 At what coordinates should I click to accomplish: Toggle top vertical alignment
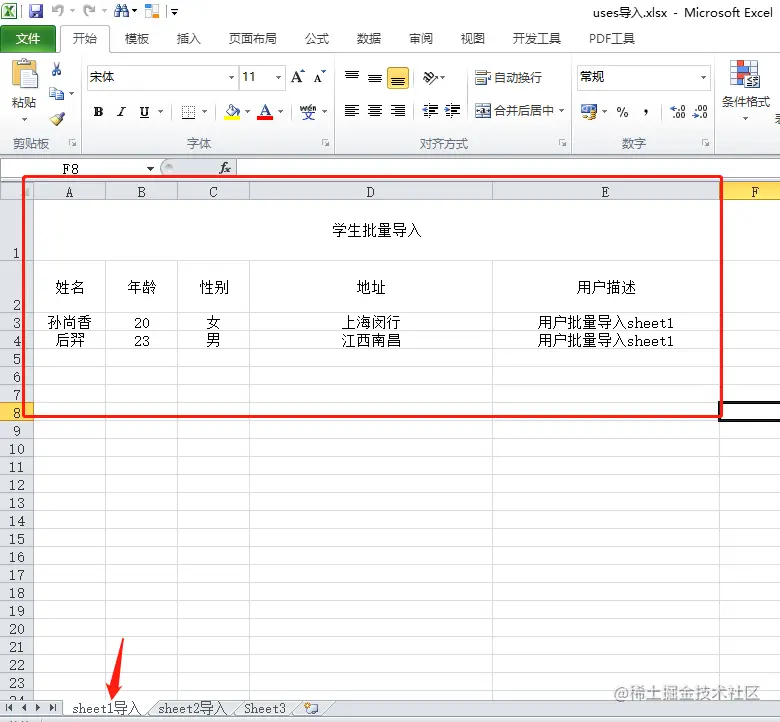[x=352, y=77]
